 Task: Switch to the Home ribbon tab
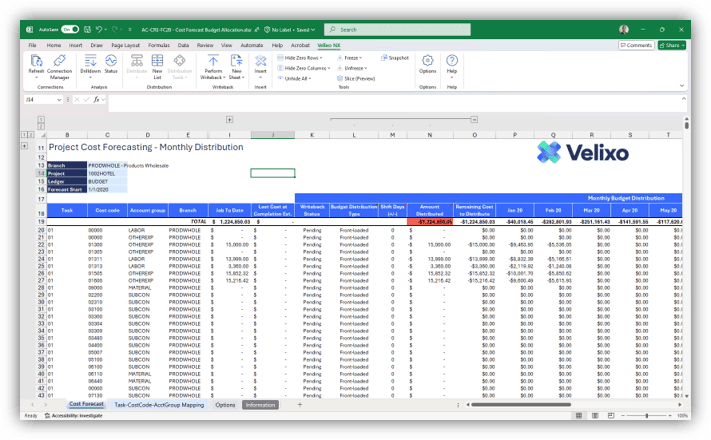click(x=54, y=45)
